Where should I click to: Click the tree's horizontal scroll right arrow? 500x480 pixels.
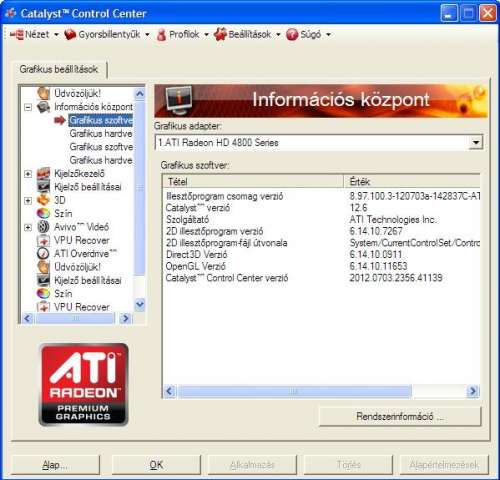[x=126, y=318]
